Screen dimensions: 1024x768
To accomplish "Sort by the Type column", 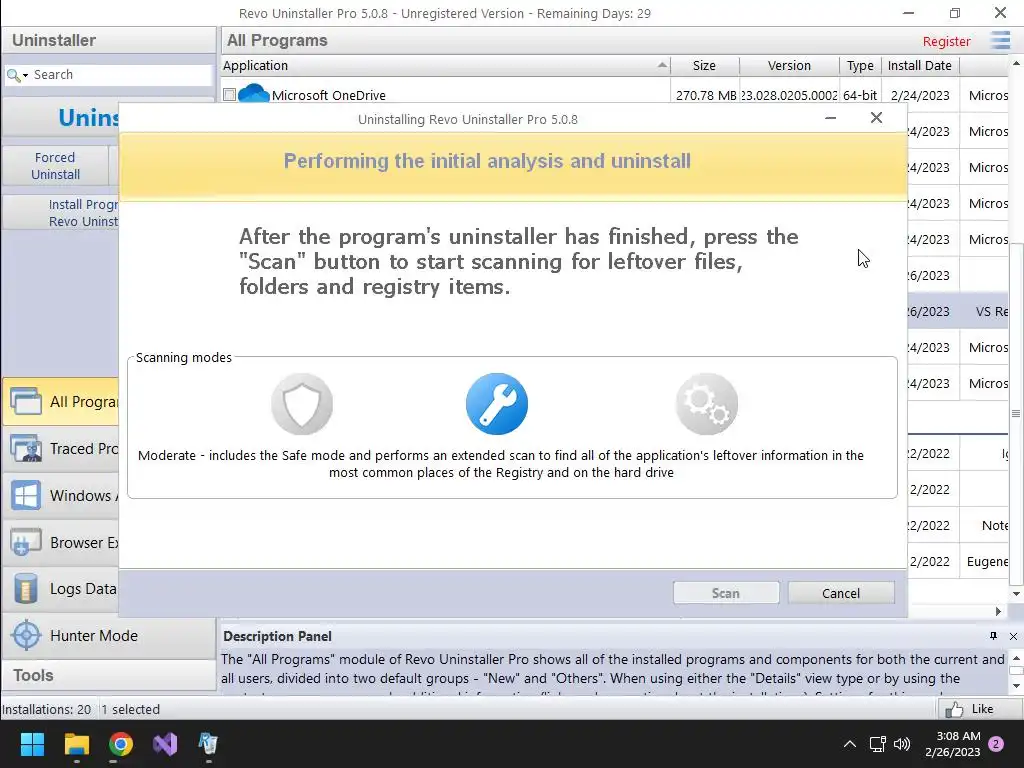I will coord(860,65).
